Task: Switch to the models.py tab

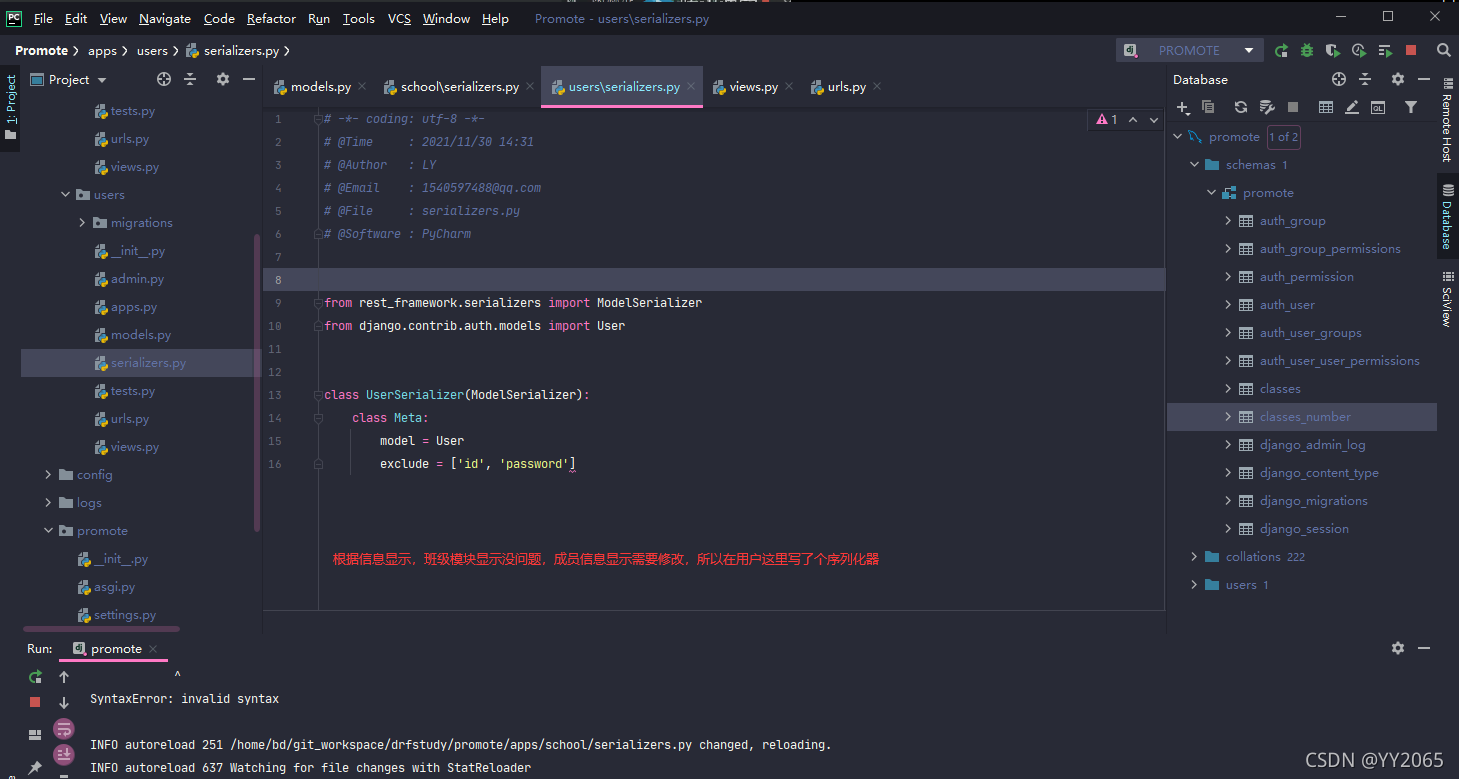Action: tap(321, 87)
